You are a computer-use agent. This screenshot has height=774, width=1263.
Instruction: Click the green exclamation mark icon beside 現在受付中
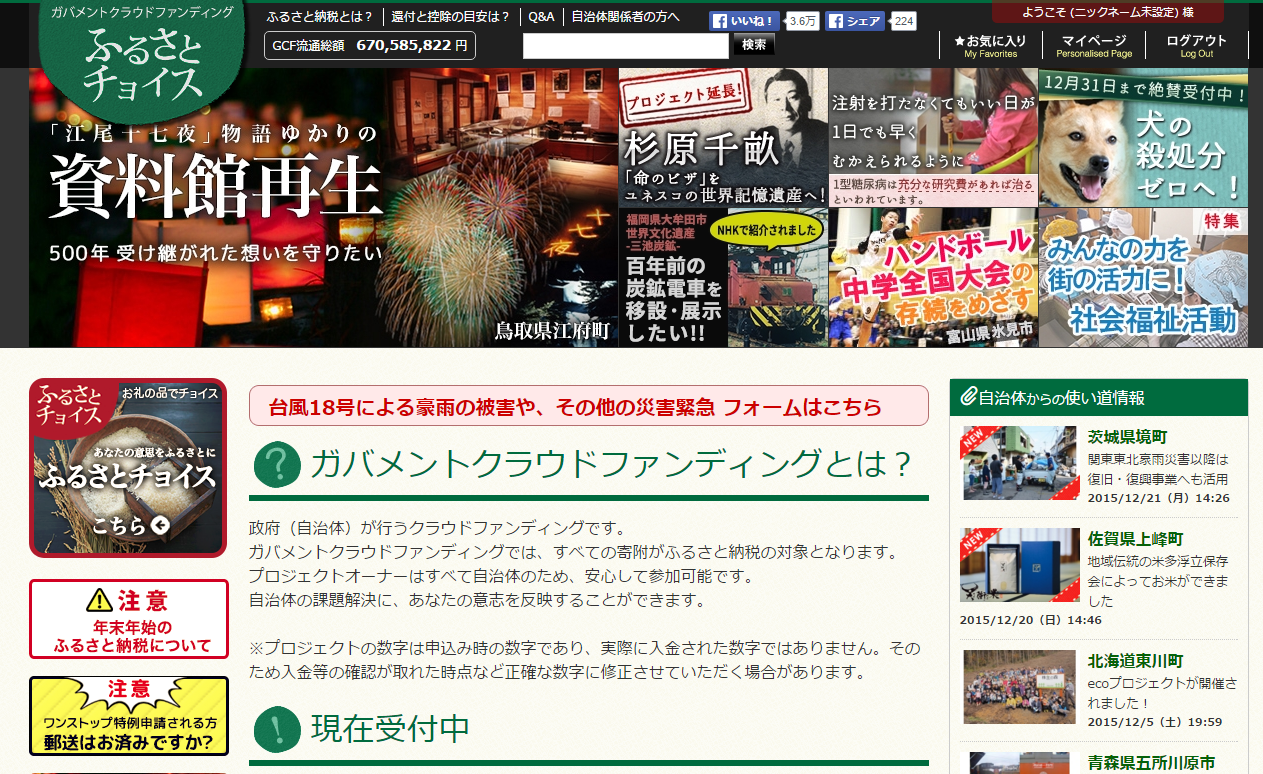tap(277, 729)
